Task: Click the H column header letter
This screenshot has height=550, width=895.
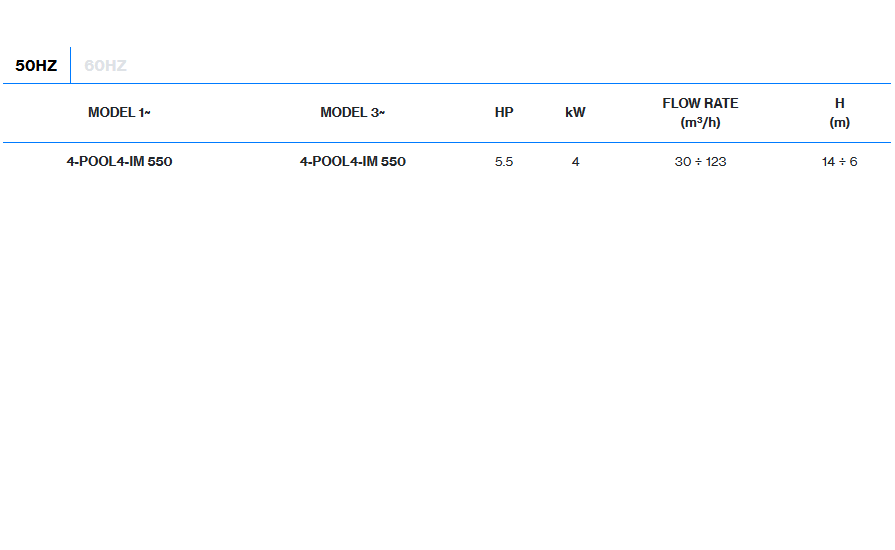Action: tap(839, 104)
